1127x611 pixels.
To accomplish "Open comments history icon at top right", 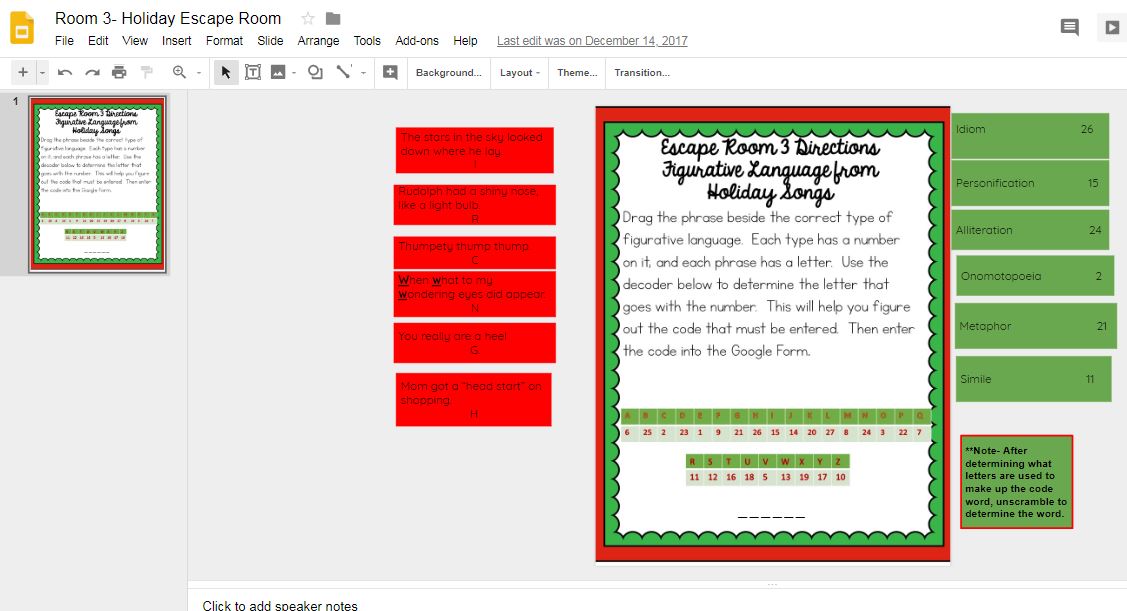I will [1069, 27].
